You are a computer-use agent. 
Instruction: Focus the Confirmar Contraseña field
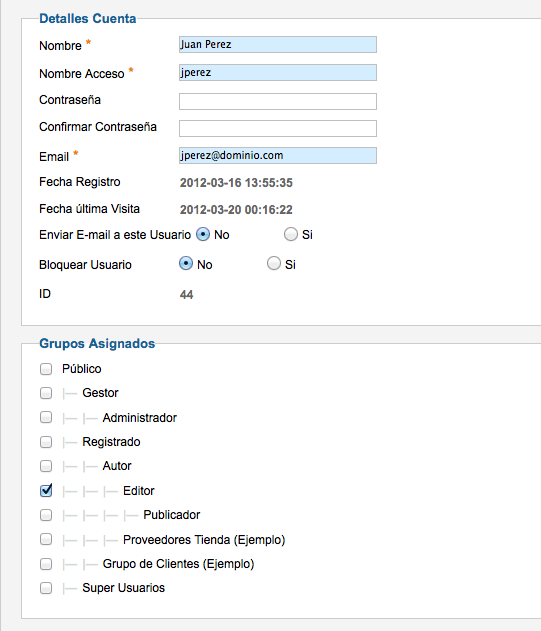278,128
